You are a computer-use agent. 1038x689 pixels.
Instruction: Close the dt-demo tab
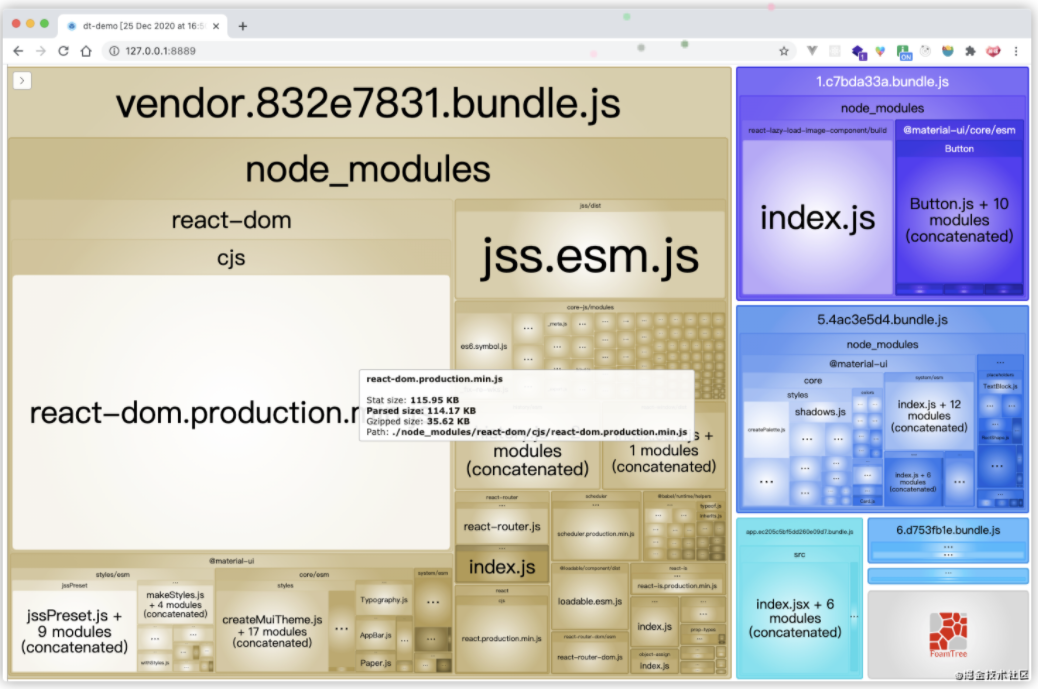(x=216, y=26)
